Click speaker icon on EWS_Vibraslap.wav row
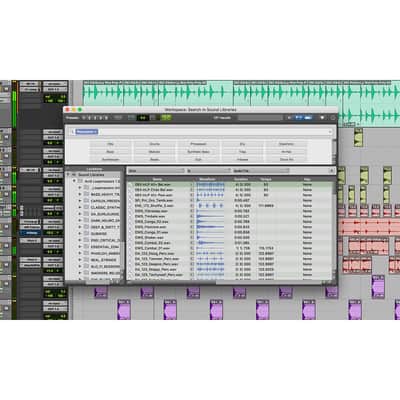The image size is (400, 400). (192, 211)
